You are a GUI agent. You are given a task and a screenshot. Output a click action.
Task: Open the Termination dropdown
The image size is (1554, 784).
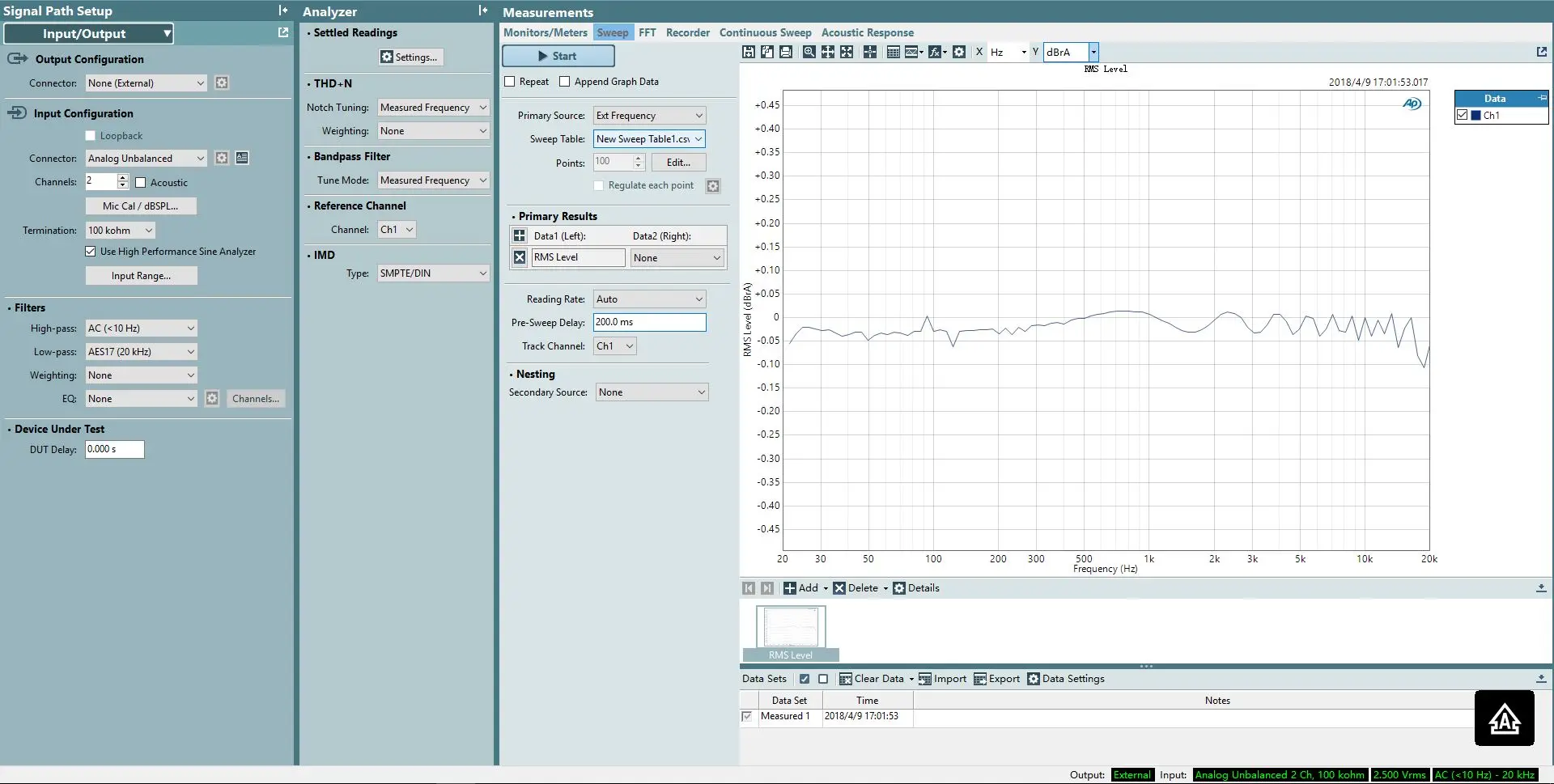click(x=120, y=231)
